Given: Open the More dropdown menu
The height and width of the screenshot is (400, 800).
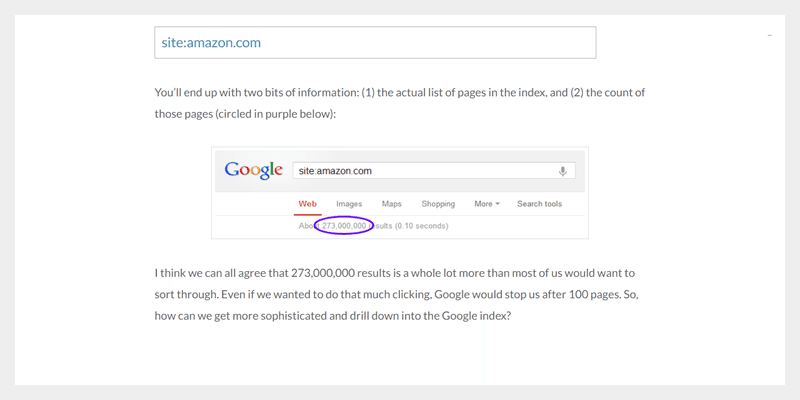Looking at the screenshot, I should (487, 204).
